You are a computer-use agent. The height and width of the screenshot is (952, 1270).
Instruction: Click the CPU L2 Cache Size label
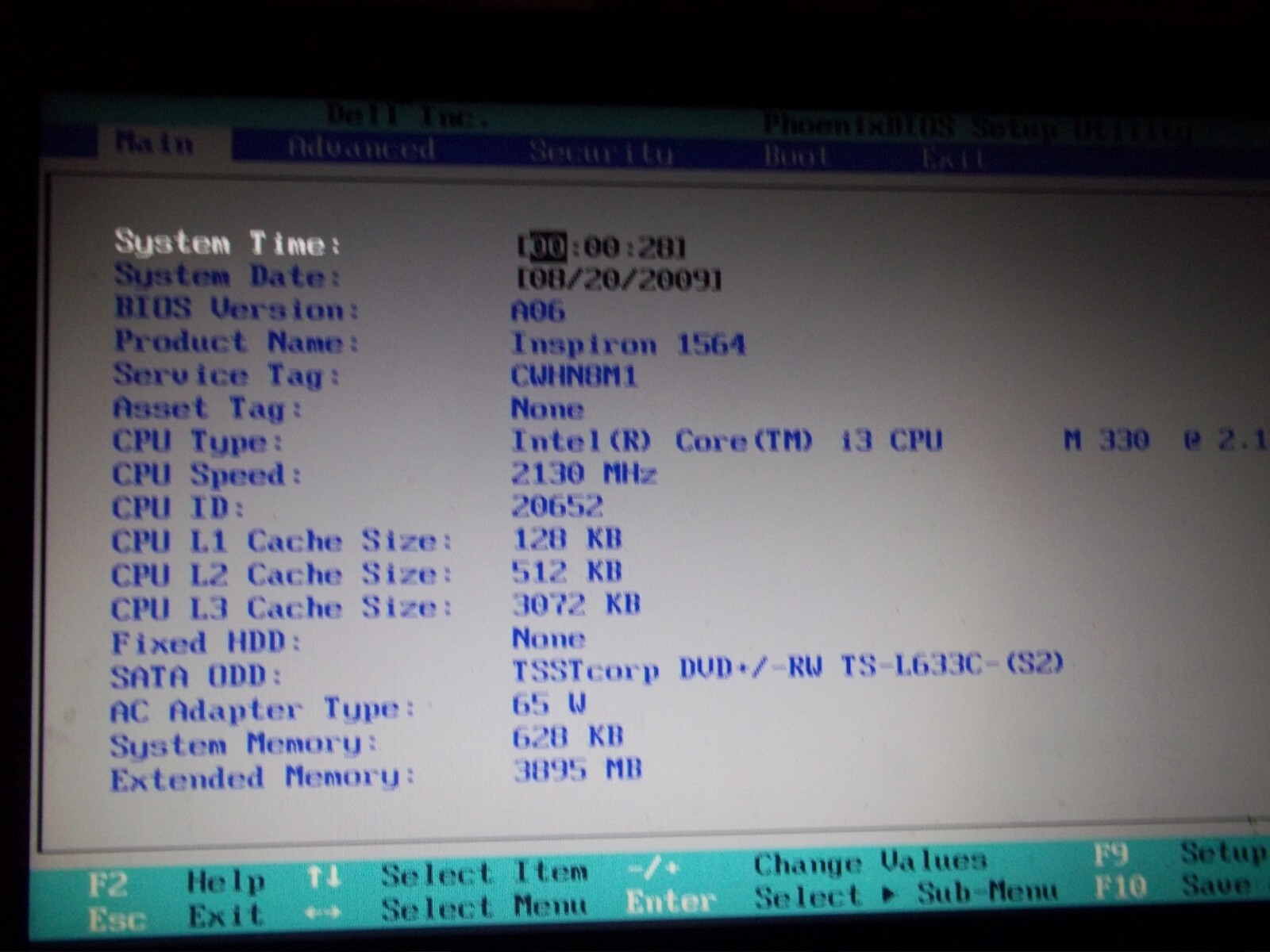click(283, 574)
